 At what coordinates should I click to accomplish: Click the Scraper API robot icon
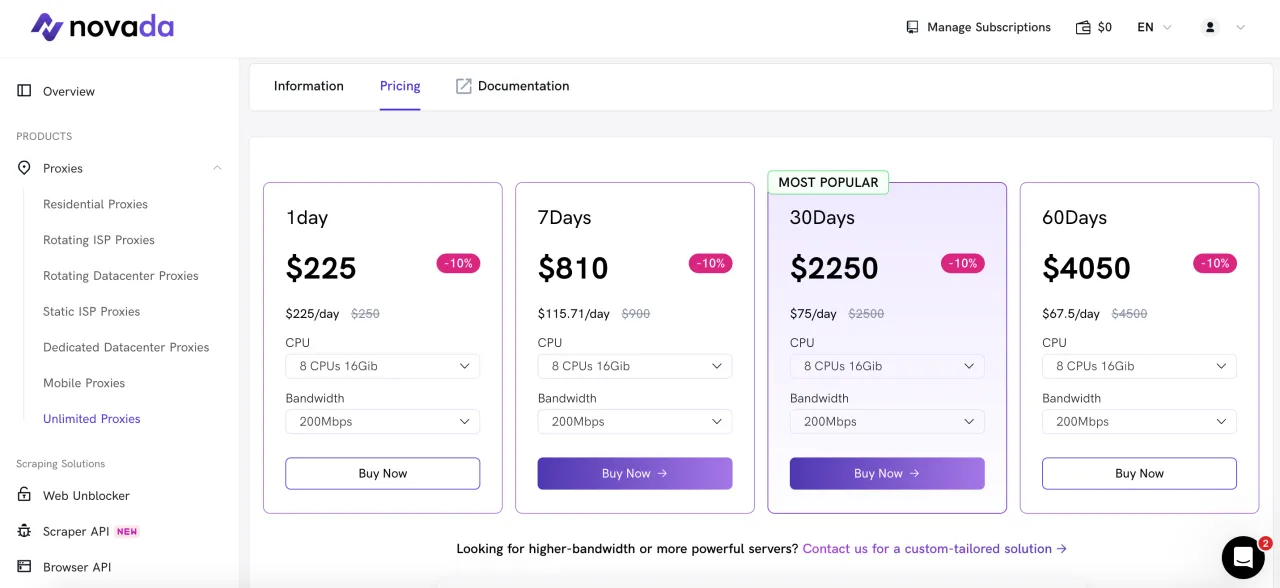point(24,531)
